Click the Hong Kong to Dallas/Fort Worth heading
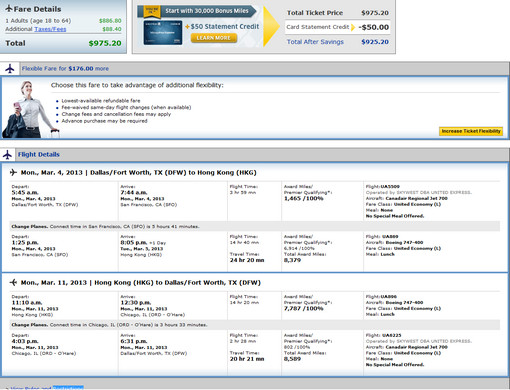Image resolution: width=510 pixels, height=390 pixels. point(141,283)
